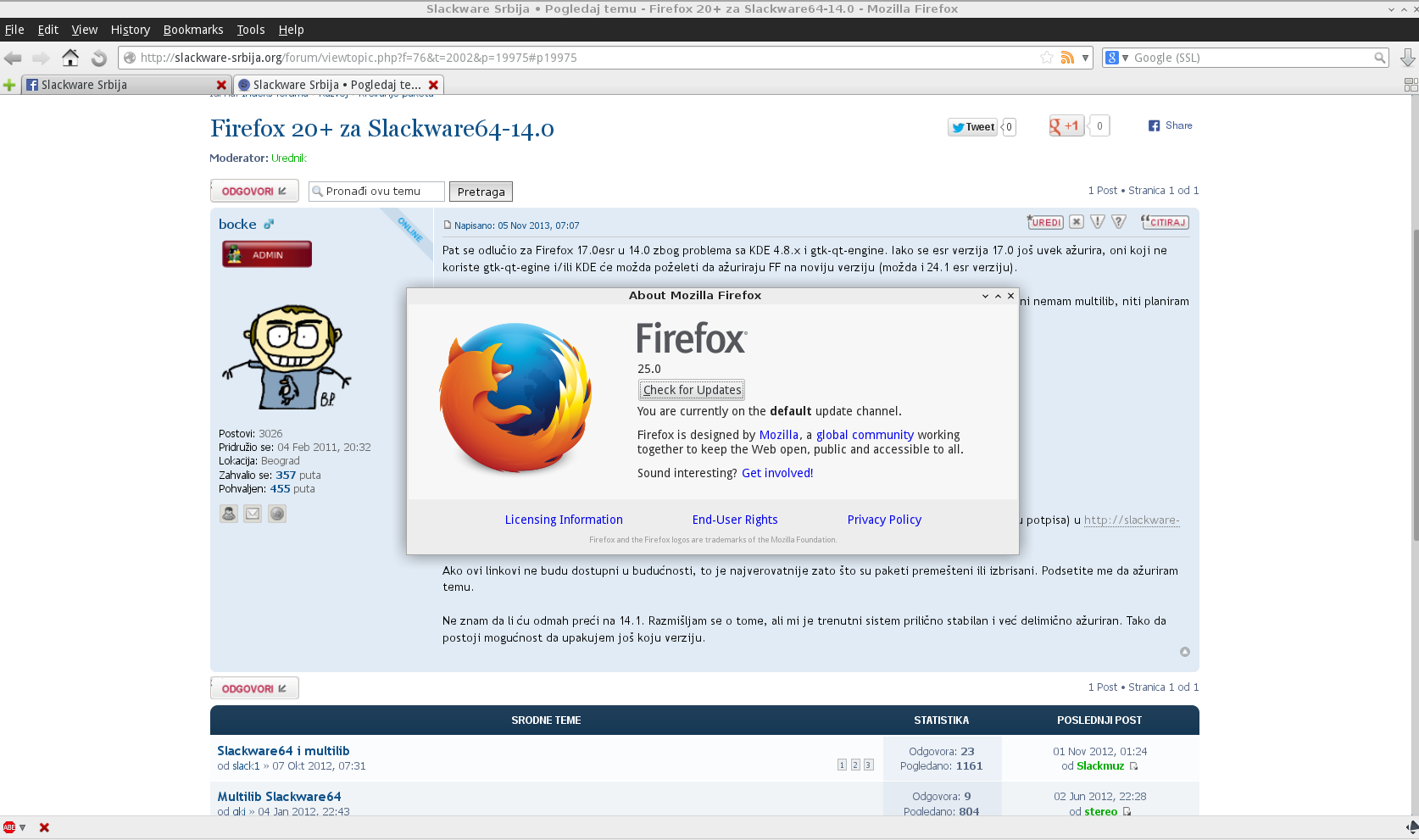Viewport: 1419px width, 840px height.
Task: Open the Downloads arrow in the toolbar
Action: click(1407, 58)
